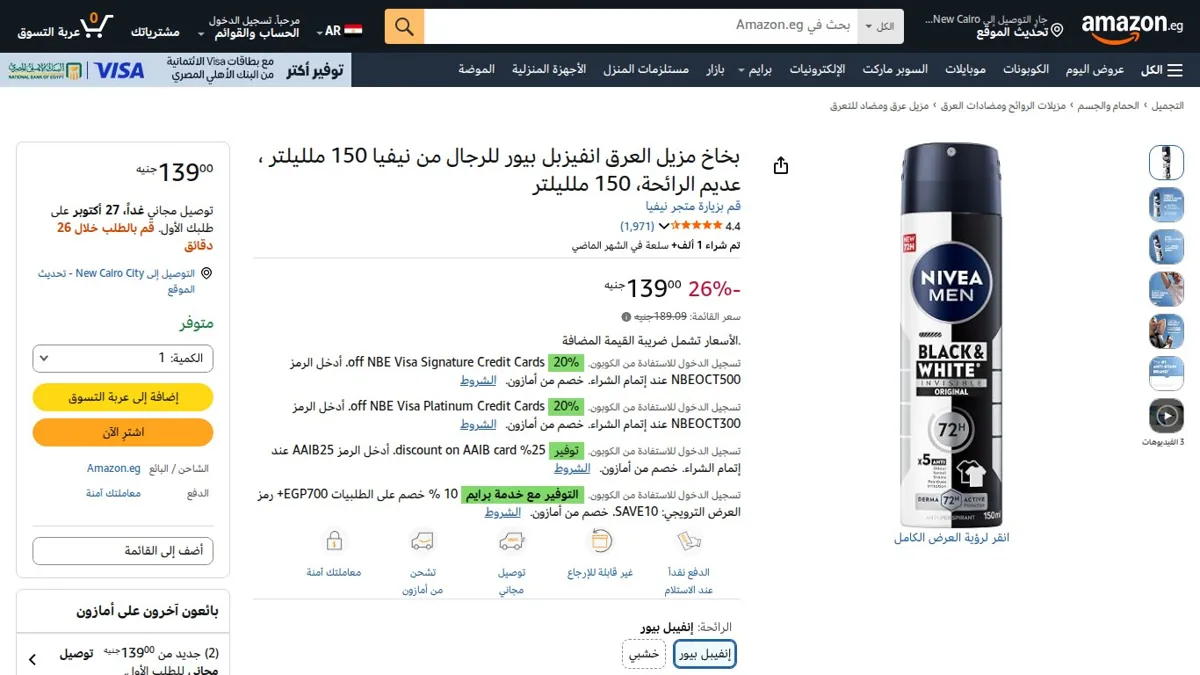
Task: Open the 1,971 reviews link
Action: pos(637,227)
